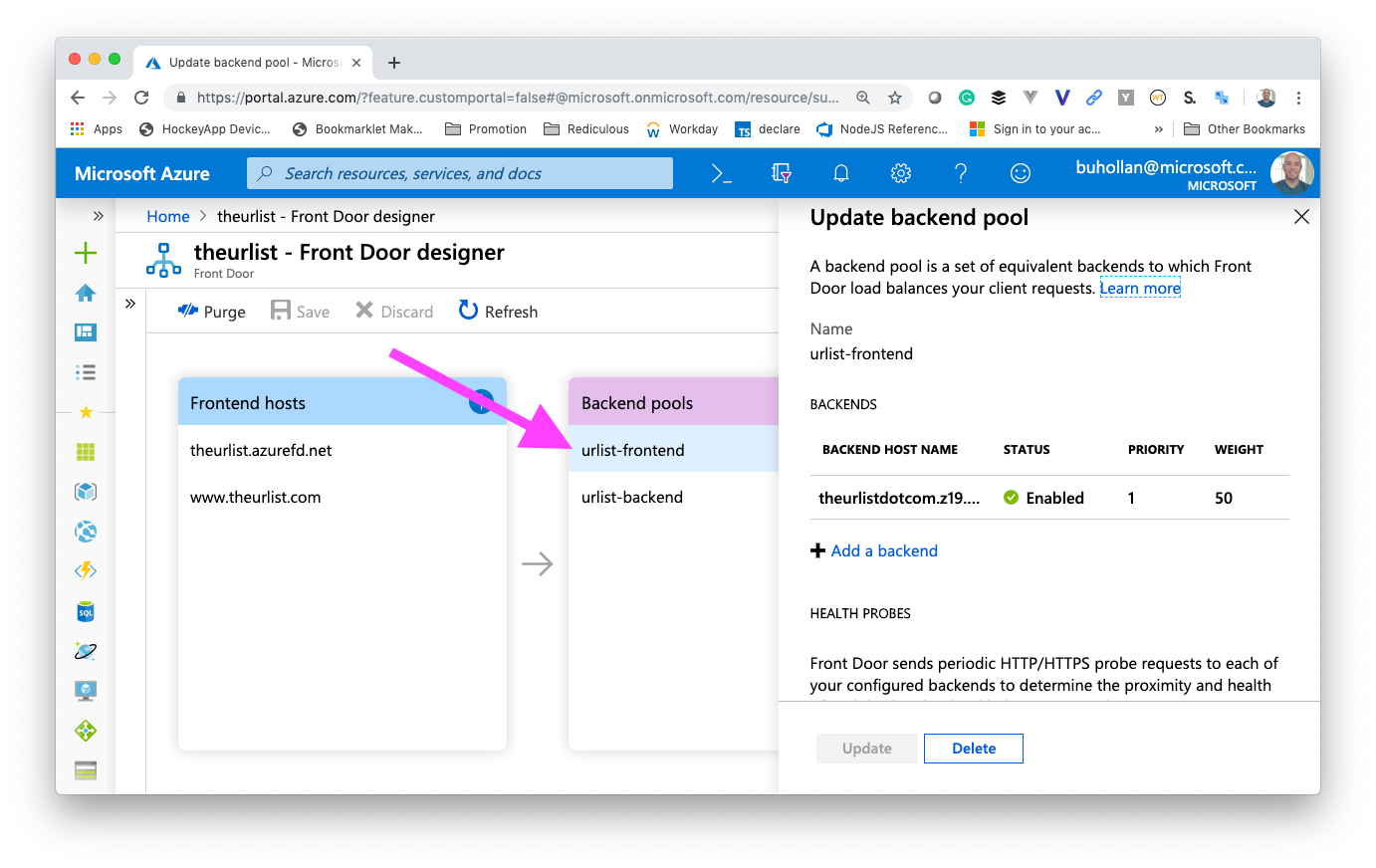Open the NodeJS Reference bookmark
This screenshot has height=868, width=1376.
(882, 129)
